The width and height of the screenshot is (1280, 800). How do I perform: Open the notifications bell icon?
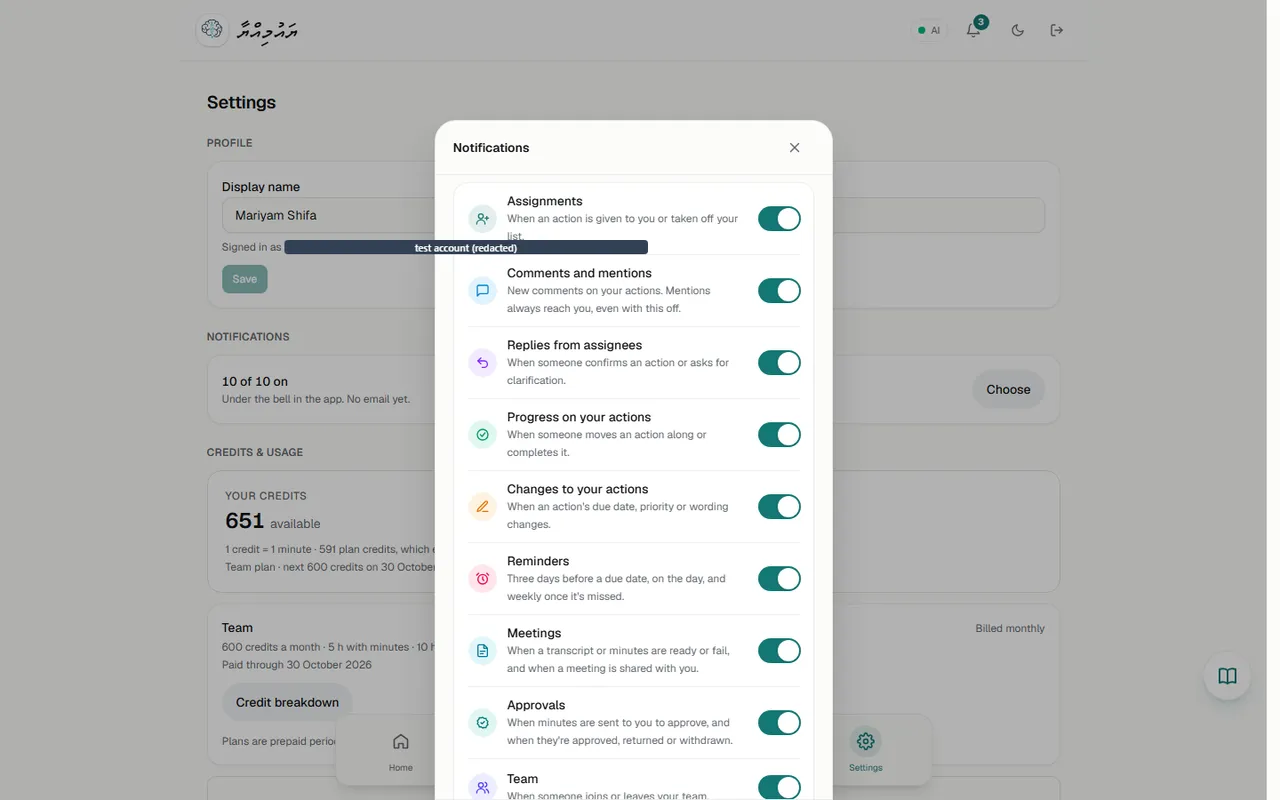point(973,30)
